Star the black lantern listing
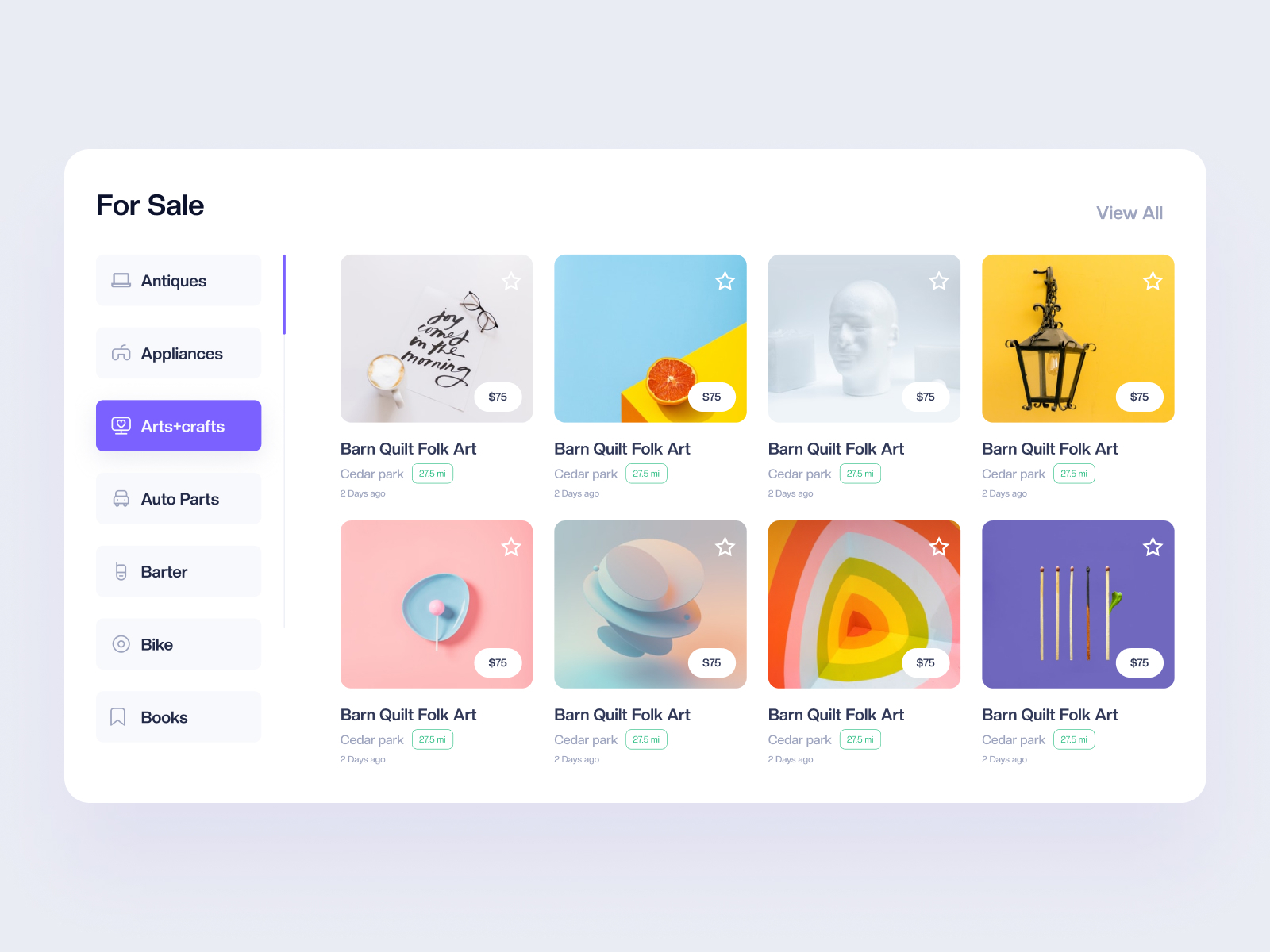Screen dimensions: 1270x952 click(1153, 281)
